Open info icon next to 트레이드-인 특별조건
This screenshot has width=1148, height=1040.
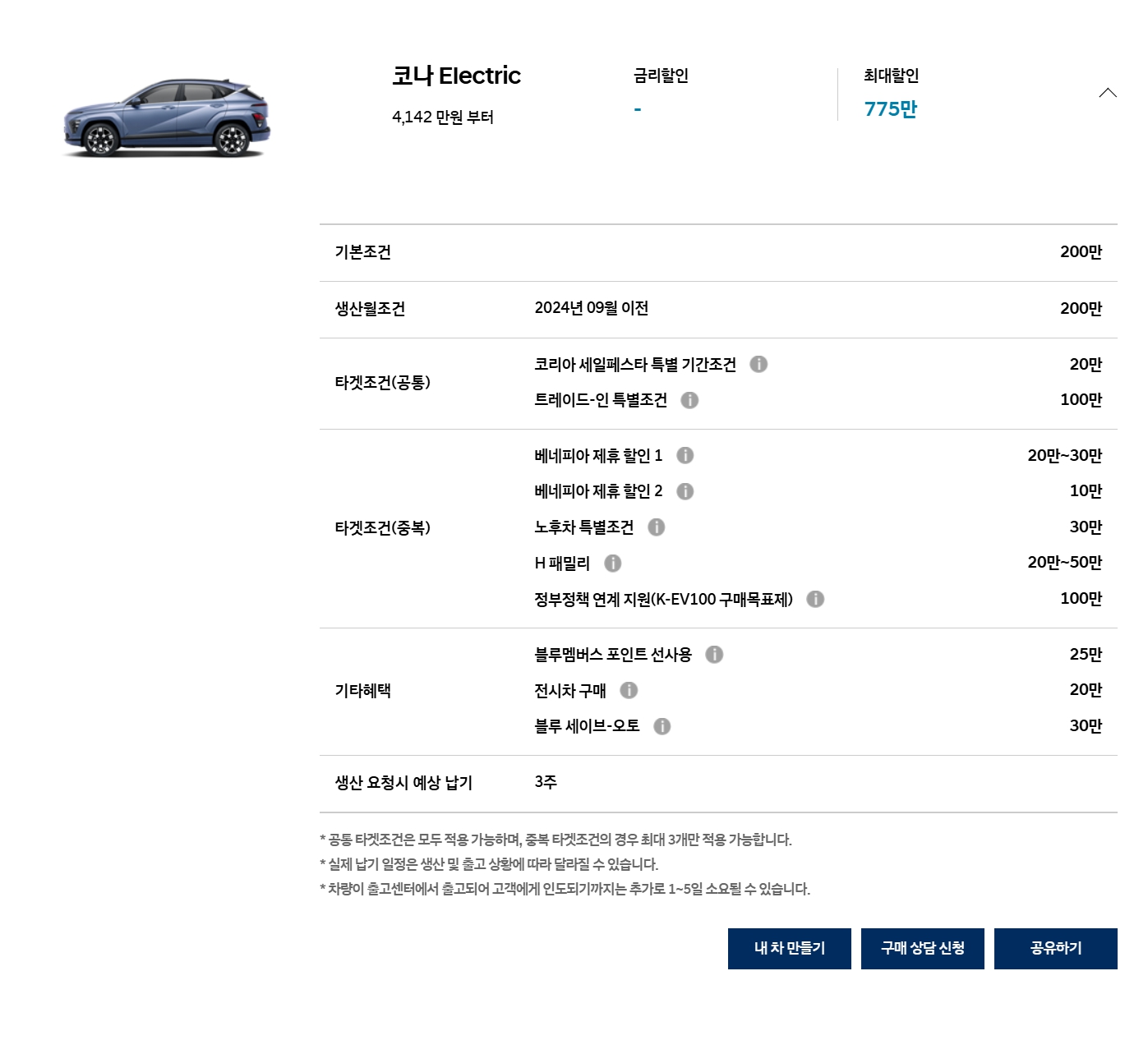coord(689,400)
